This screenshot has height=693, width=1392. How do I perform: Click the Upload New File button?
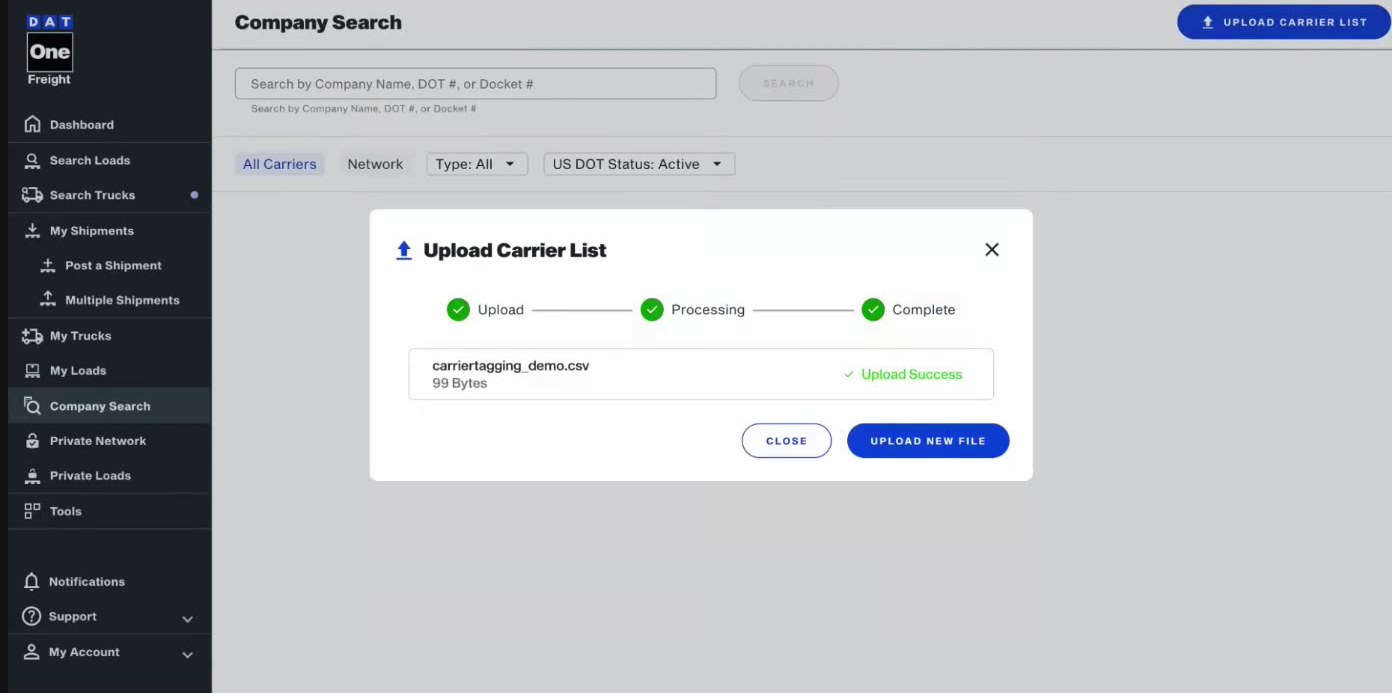click(927, 441)
